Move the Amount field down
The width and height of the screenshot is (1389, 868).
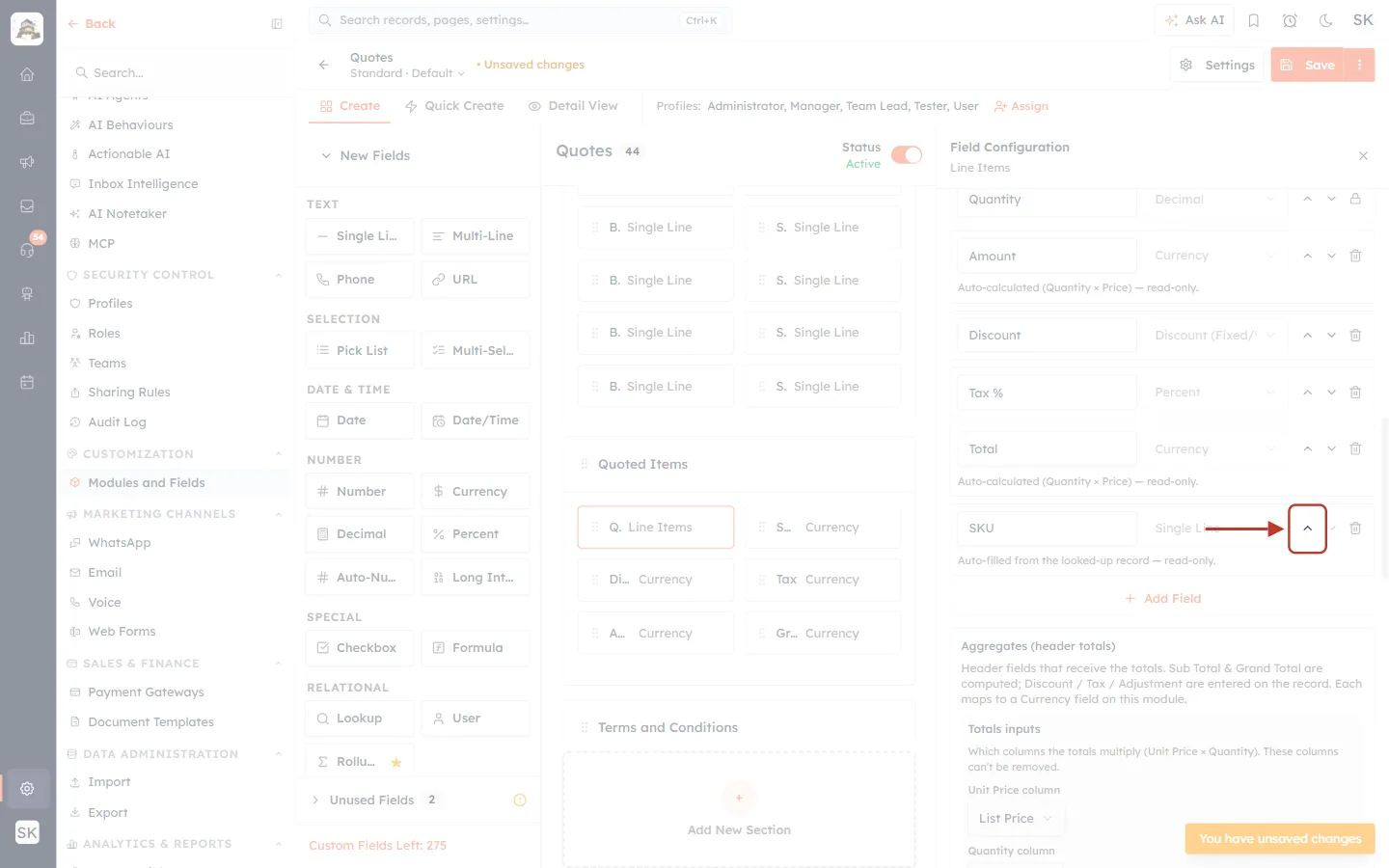tap(1331, 256)
